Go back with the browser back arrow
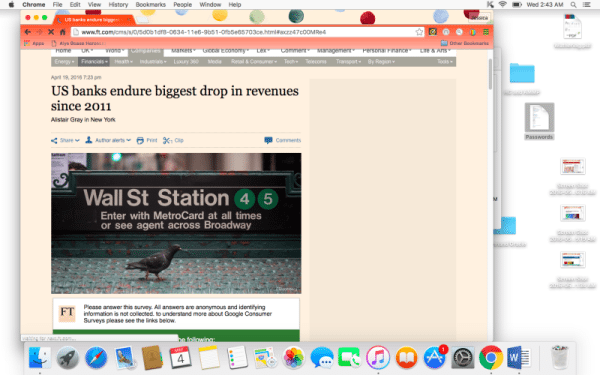Image resolution: width=600 pixels, height=375 pixels. (27, 32)
